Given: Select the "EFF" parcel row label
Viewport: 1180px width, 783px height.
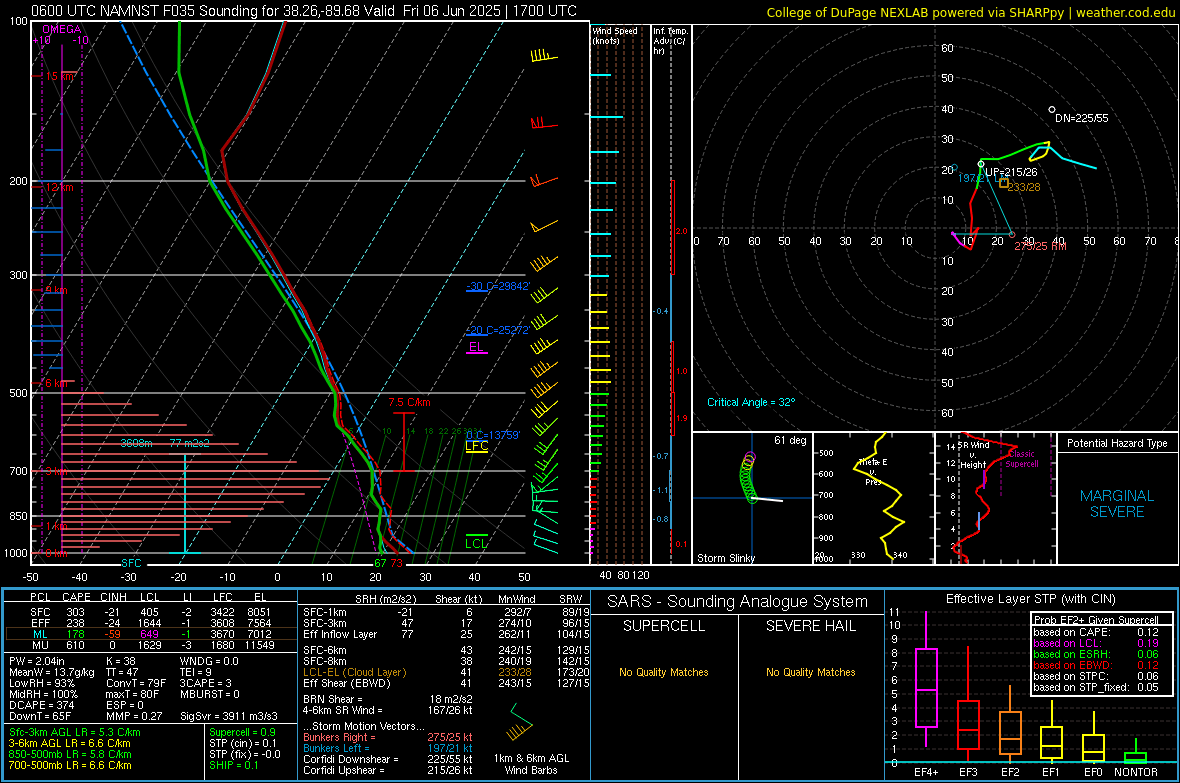Looking at the screenshot, I should [40, 623].
